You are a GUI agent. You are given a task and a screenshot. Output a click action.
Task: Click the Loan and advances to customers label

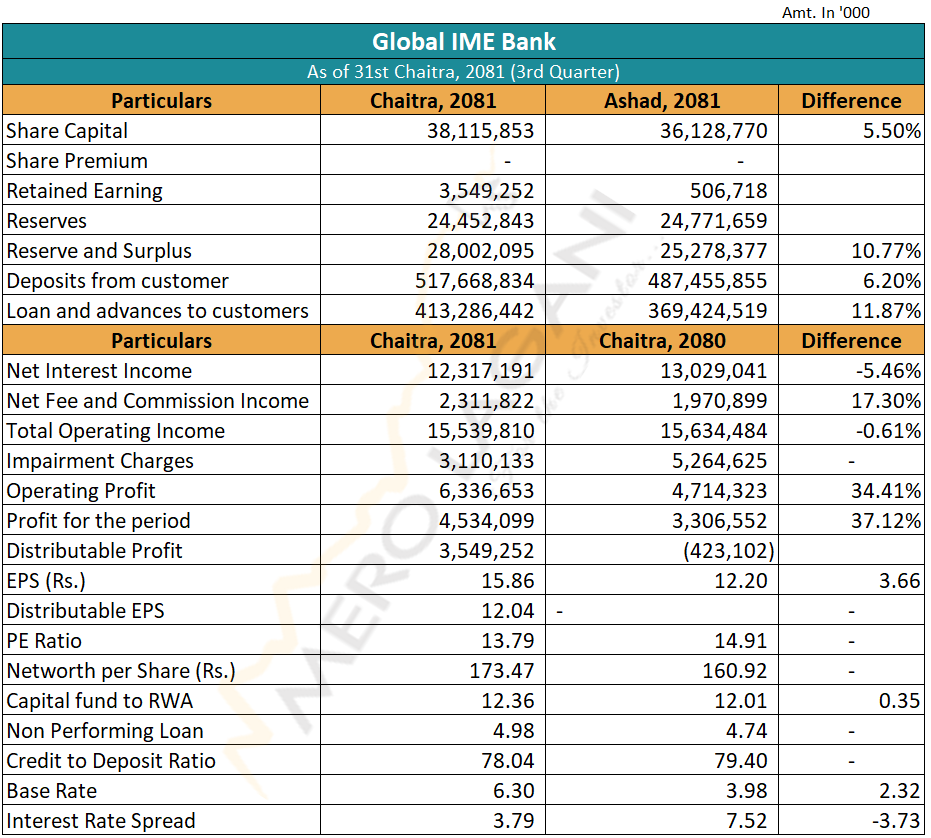(157, 311)
